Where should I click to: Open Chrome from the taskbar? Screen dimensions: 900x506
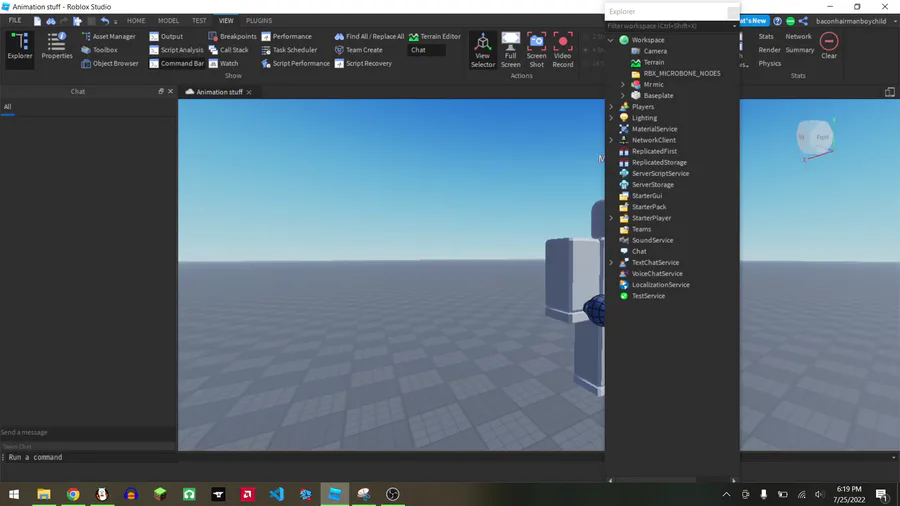(73, 494)
